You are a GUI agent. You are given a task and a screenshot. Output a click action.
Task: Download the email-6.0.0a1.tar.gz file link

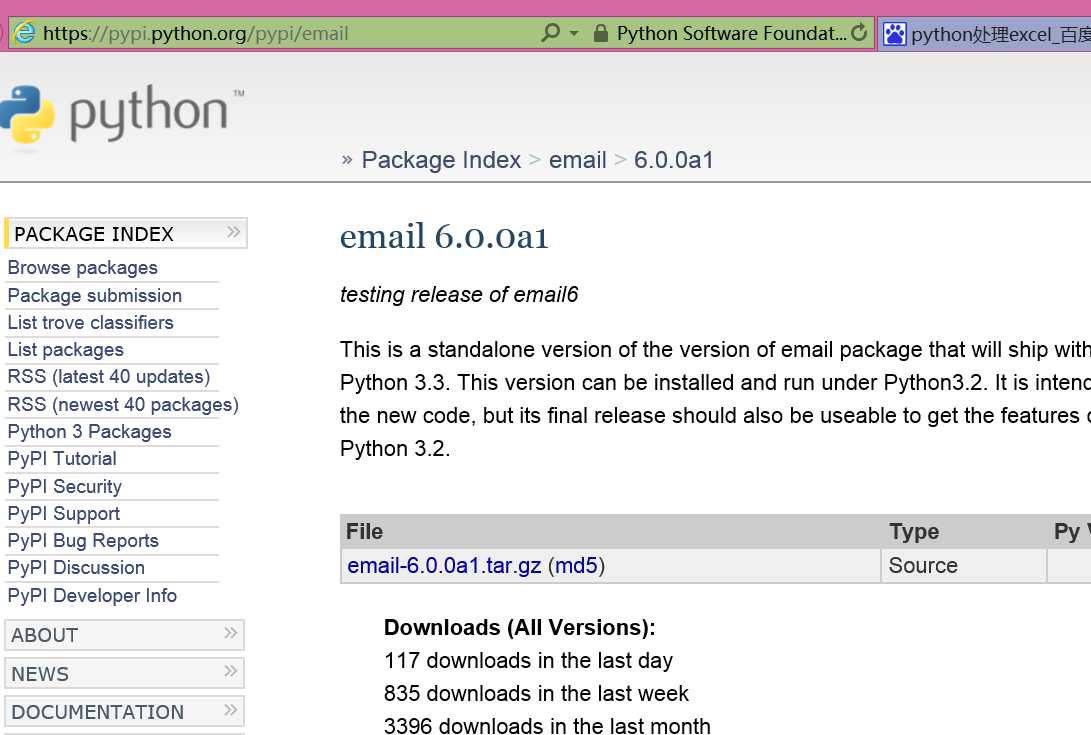[x=444, y=566]
